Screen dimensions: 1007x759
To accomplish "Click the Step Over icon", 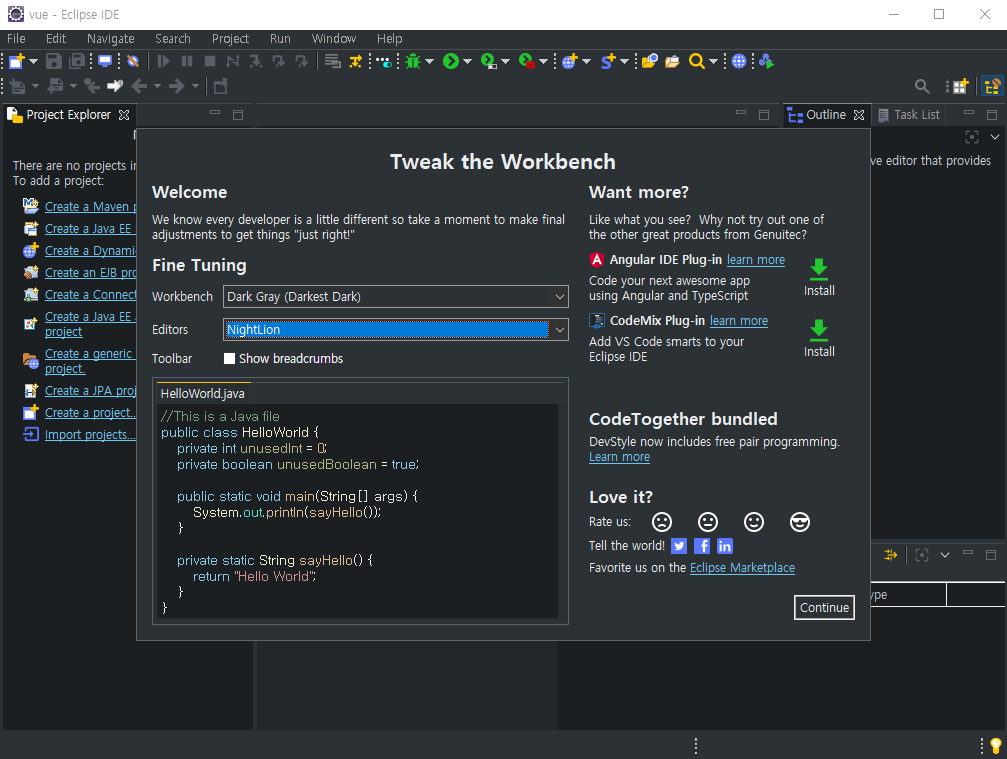I will point(279,62).
